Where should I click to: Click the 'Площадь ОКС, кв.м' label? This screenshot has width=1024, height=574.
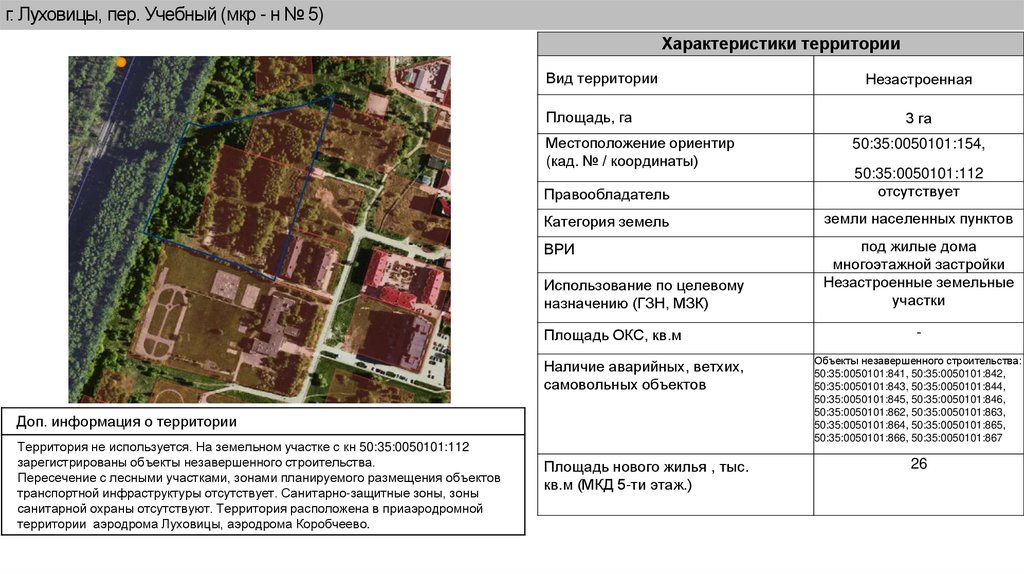click(612, 336)
